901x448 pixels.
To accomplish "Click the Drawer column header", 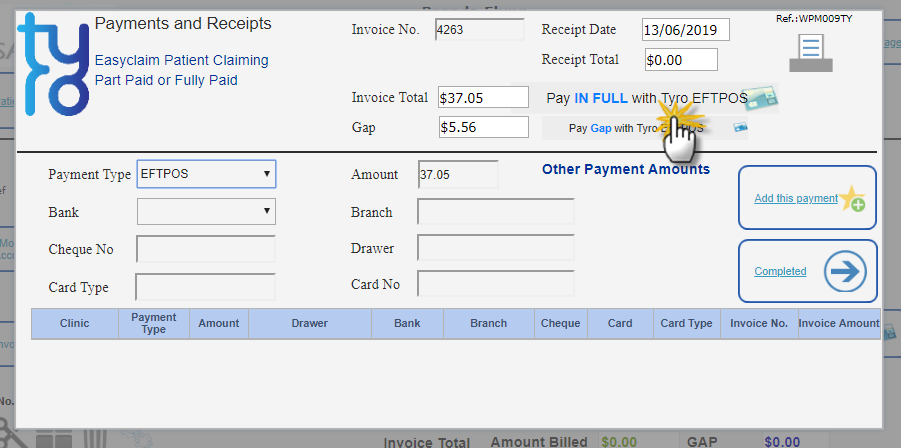I will [310, 323].
